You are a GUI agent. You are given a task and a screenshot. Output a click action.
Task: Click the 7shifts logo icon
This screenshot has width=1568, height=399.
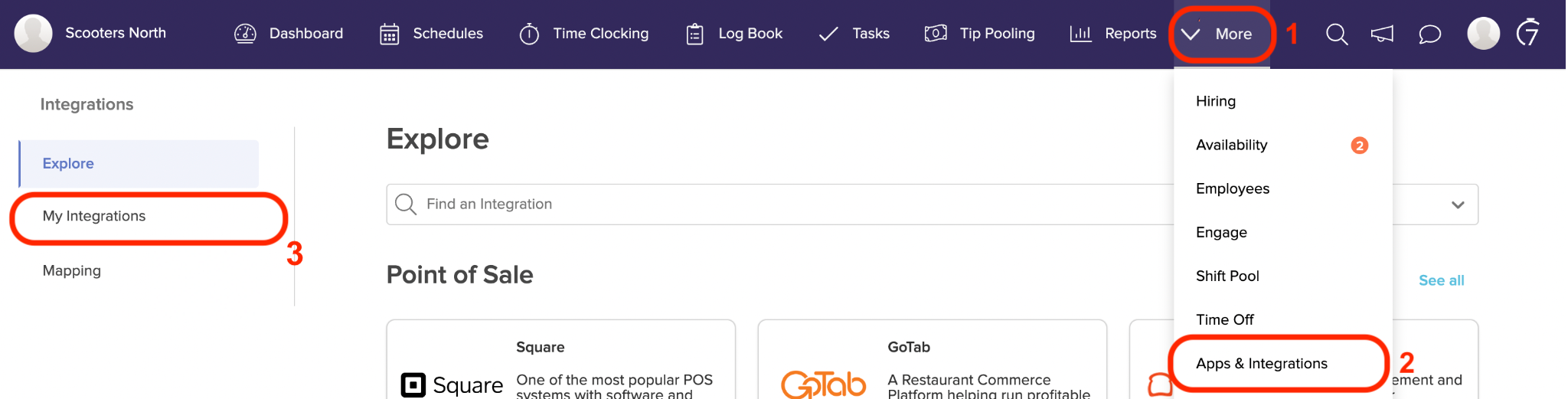(1528, 32)
